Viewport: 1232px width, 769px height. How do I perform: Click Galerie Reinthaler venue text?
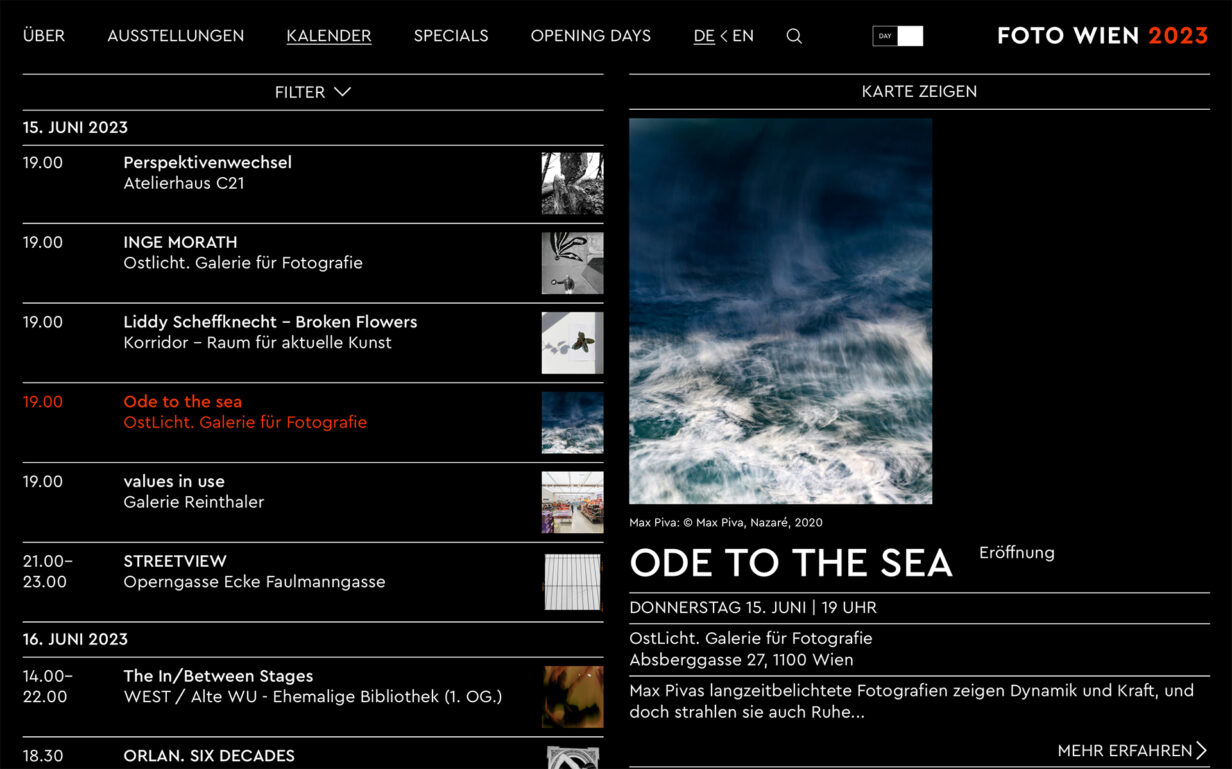(x=194, y=502)
